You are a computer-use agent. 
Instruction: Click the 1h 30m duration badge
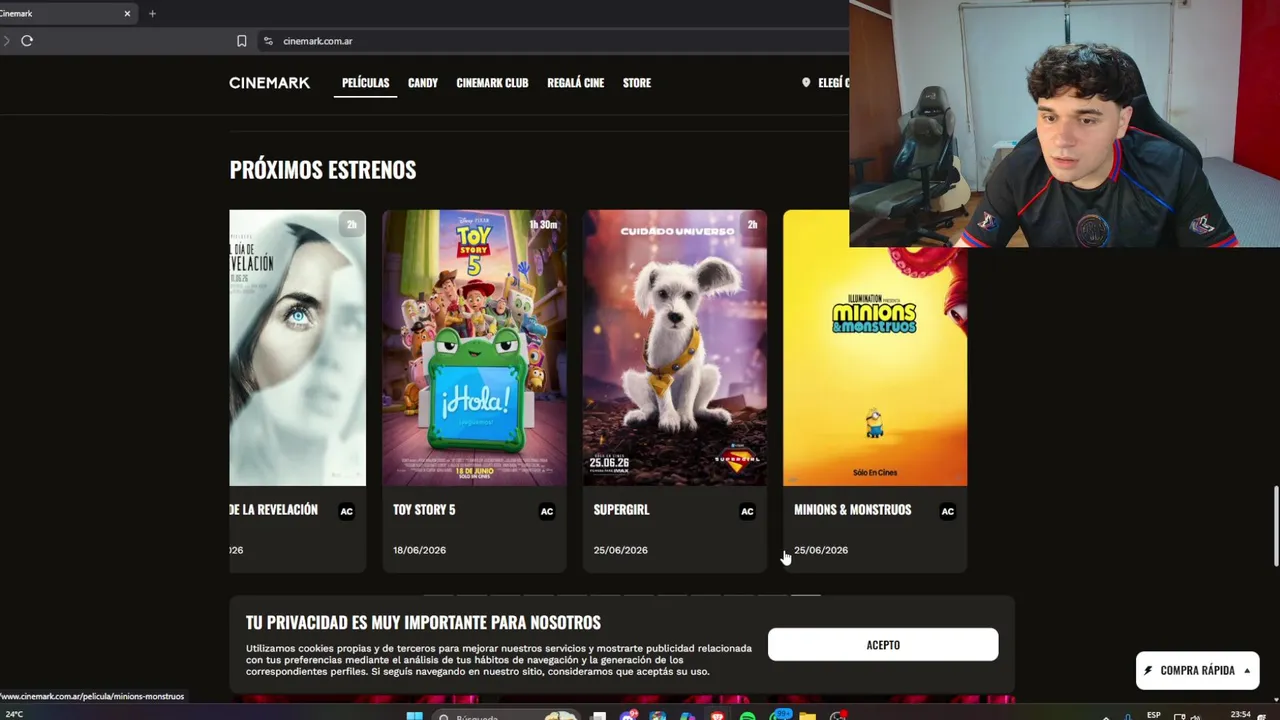[x=543, y=225]
